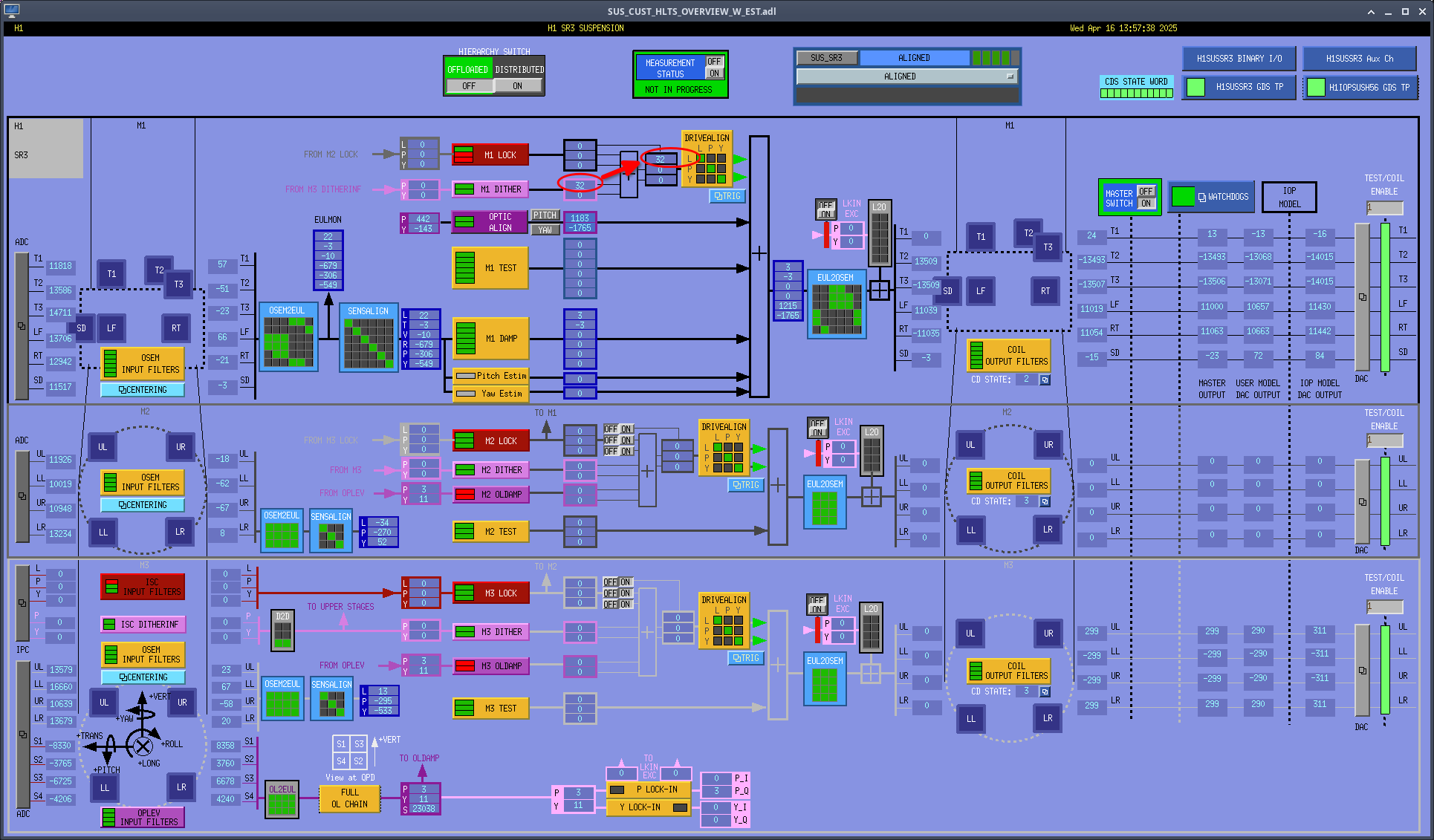Open the M3 L2O matrix block
This screenshot has height=840, width=1434.
871,627
